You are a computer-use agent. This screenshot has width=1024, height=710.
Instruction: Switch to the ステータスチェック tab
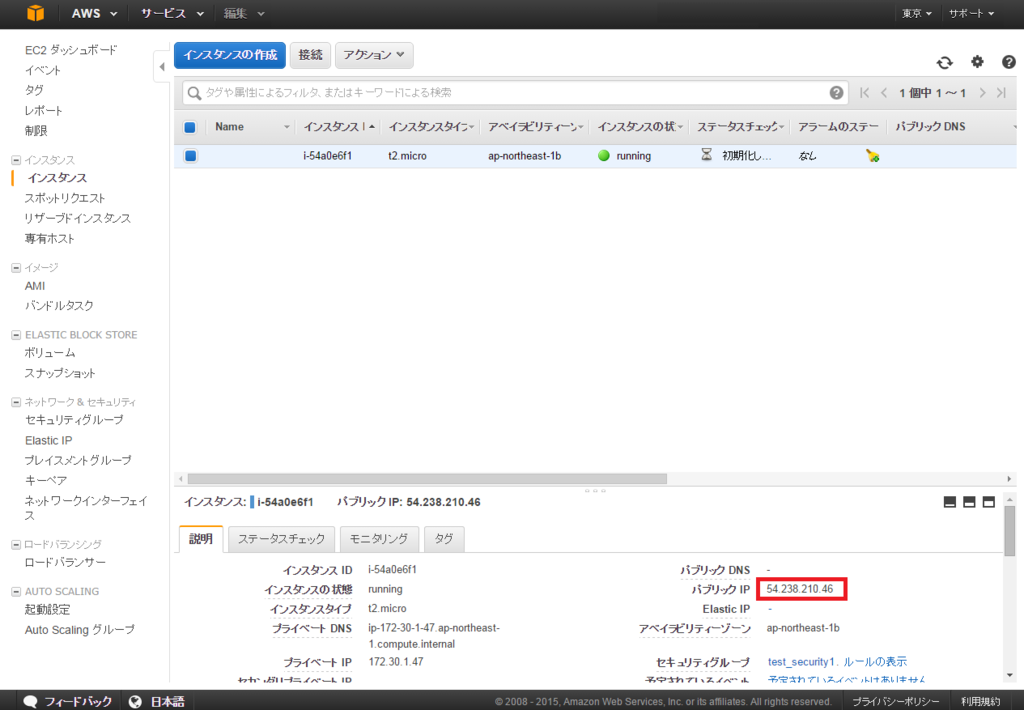click(x=281, y=539)
